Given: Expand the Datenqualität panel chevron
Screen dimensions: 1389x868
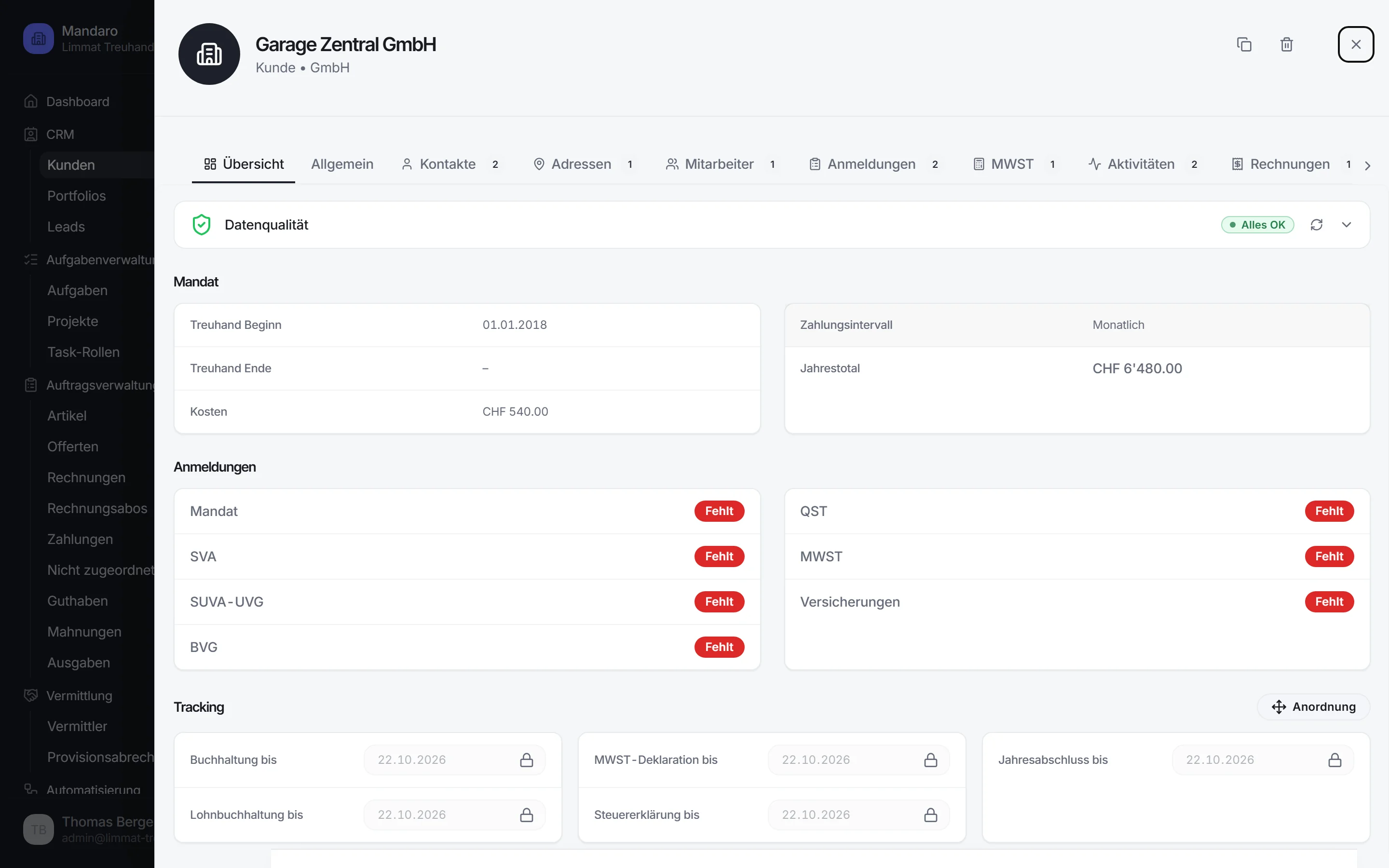Looking at the screenshot, I should click(1347, 224).
